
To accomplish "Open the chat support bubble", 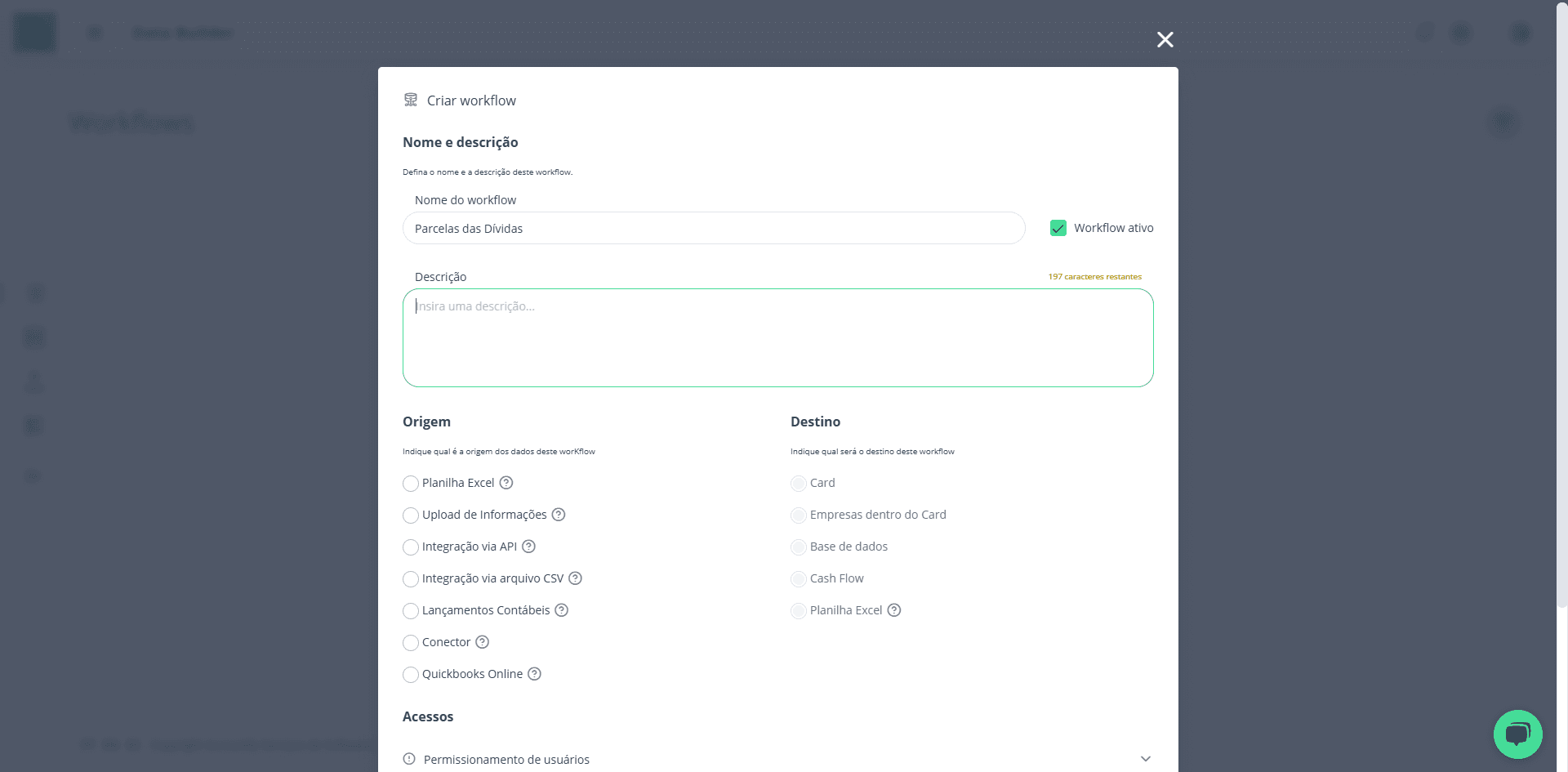I will 1518,734.
